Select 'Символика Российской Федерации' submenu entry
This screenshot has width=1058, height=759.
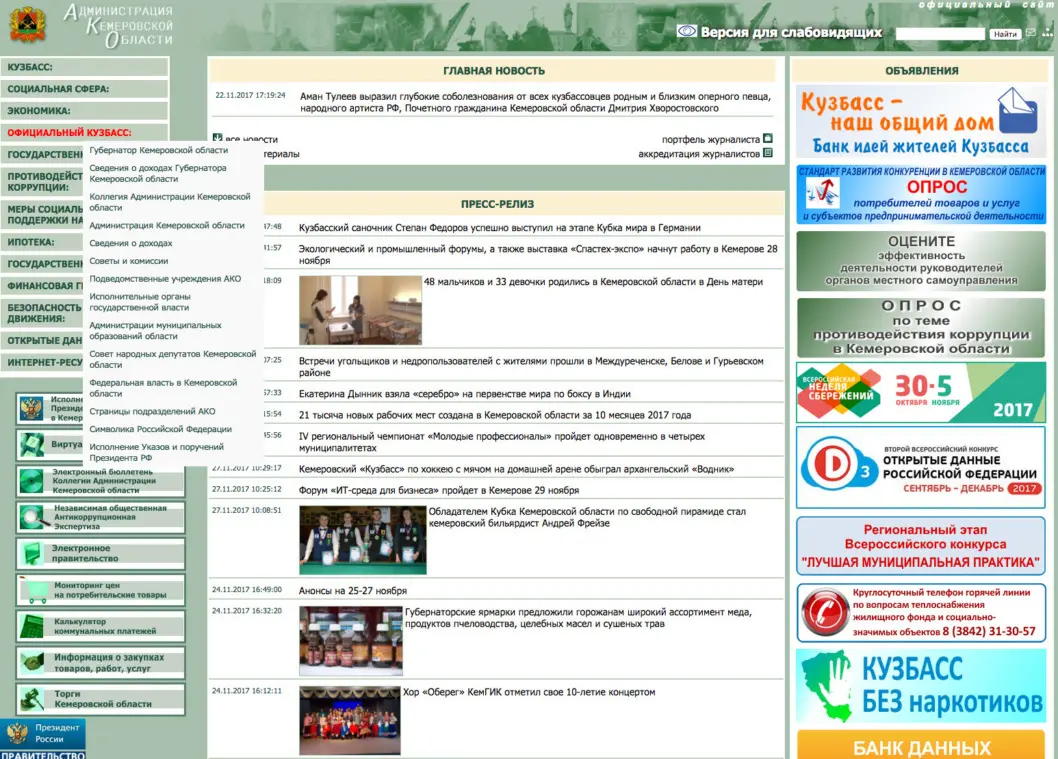(161, 428)
